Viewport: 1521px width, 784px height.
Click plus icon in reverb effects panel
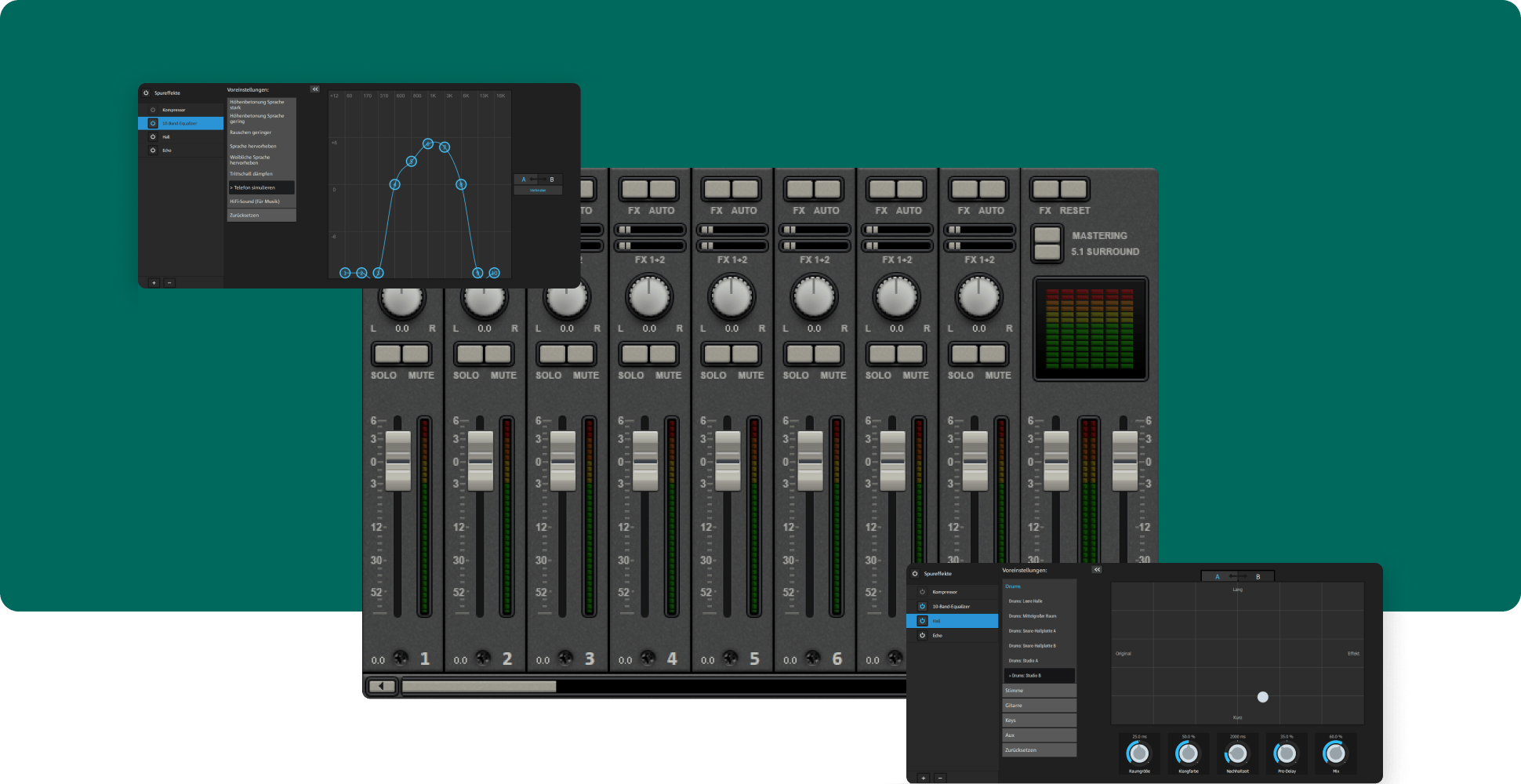924,778
